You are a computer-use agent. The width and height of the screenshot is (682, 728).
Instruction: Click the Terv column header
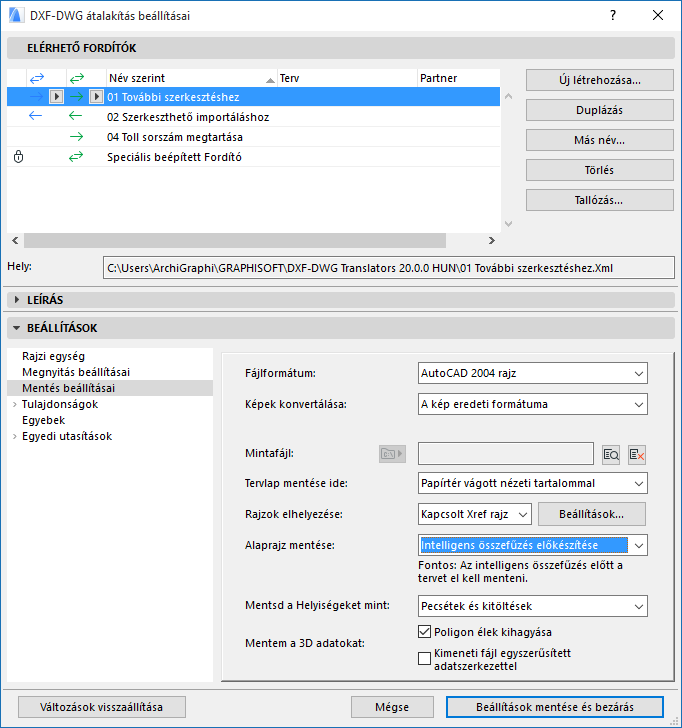tap(347, 78)
